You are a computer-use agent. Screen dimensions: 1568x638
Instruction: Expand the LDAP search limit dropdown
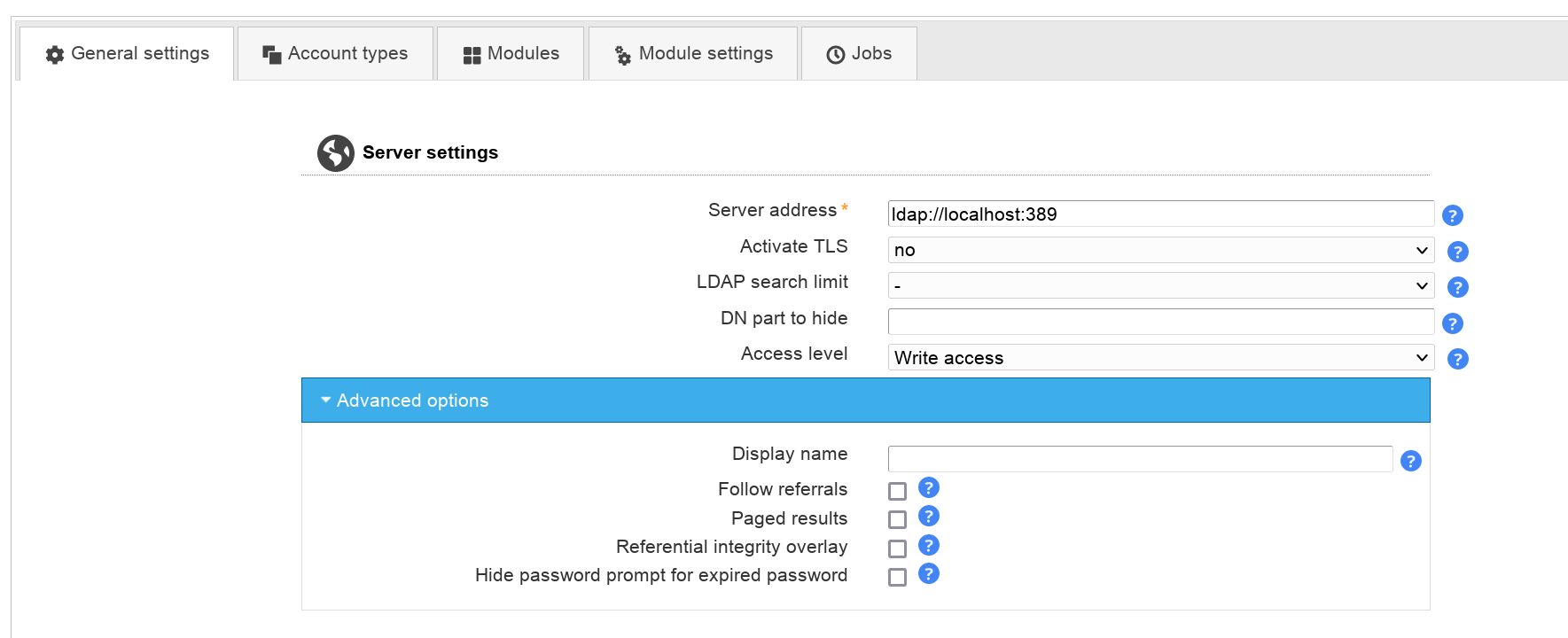[x=1159, y=286]
